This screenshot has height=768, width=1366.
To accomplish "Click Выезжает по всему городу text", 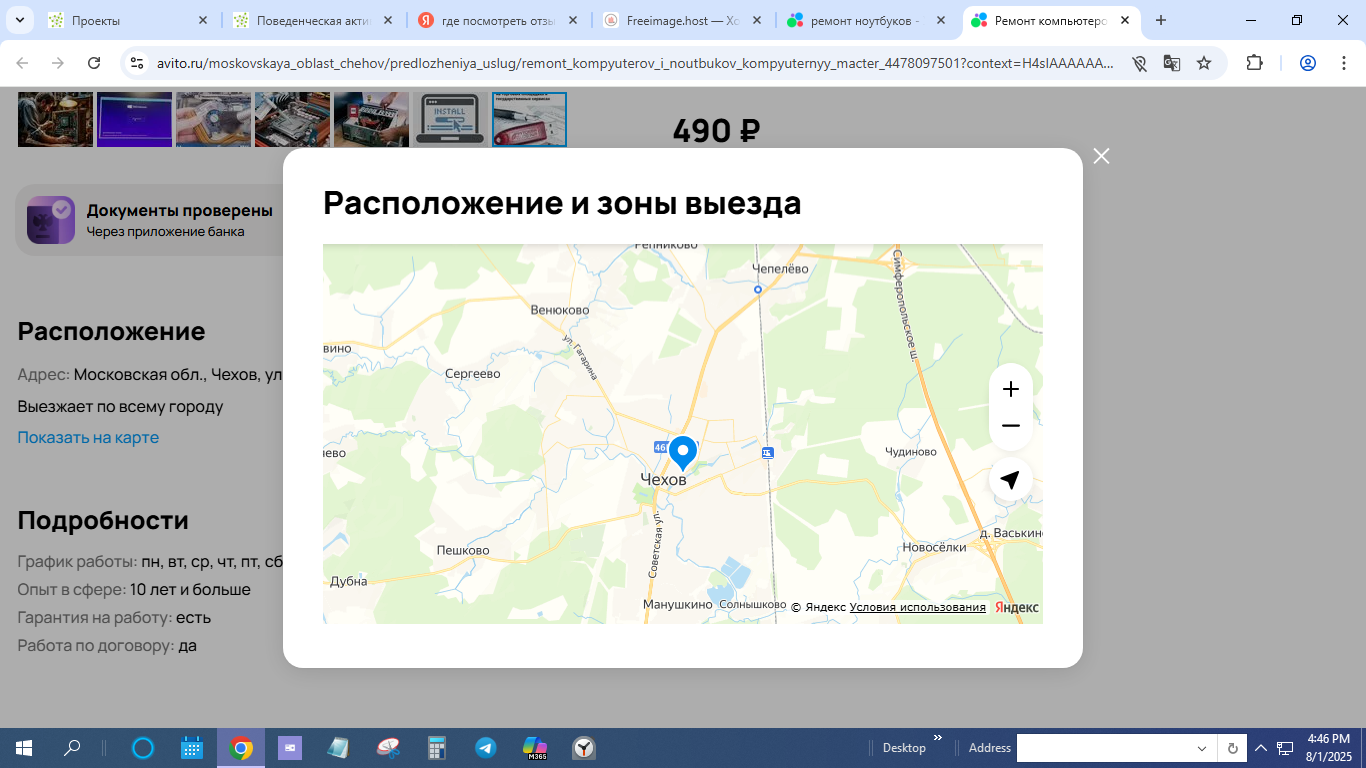I will coord(120,407).
